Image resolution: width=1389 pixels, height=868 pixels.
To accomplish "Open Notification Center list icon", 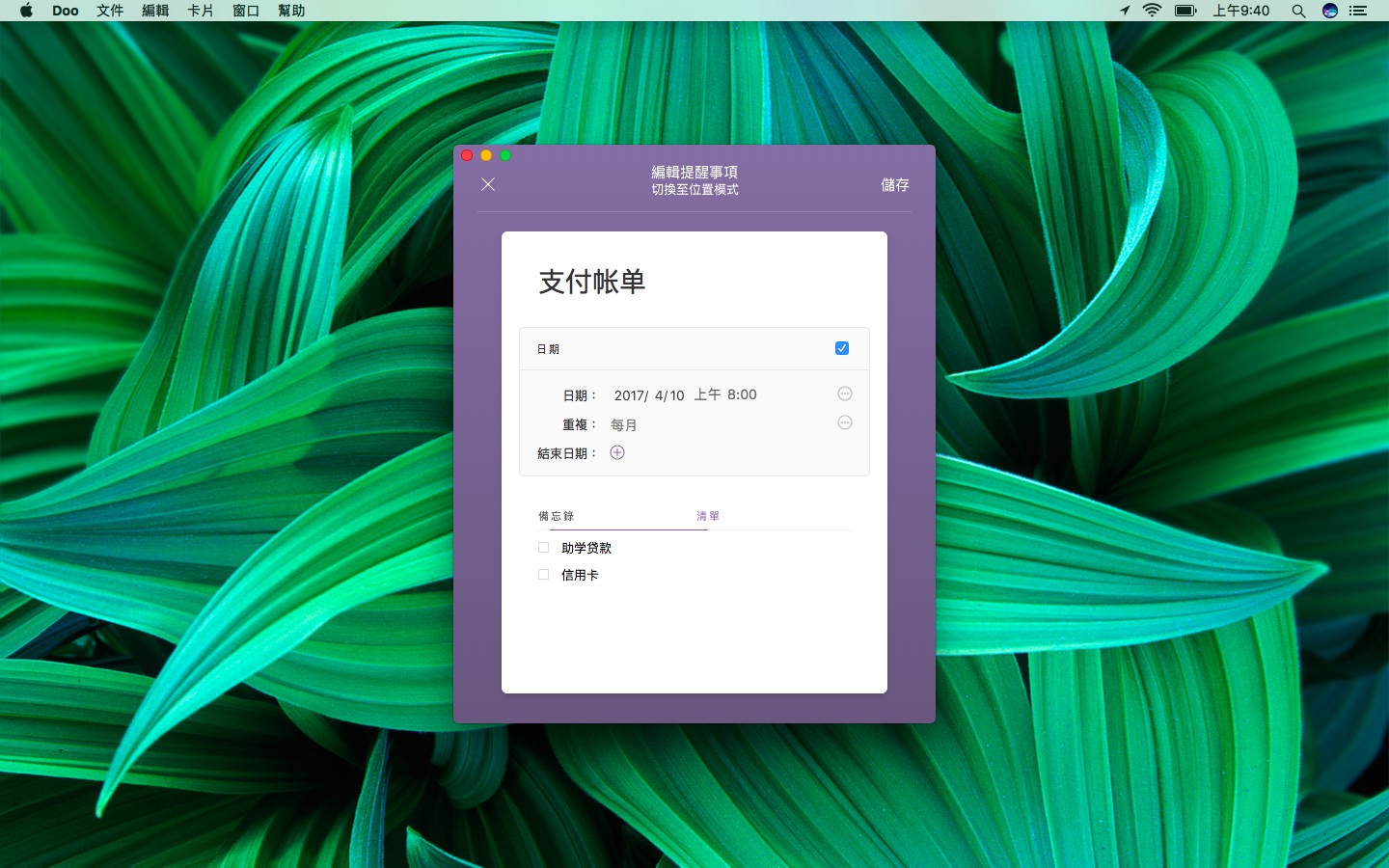I will point(1358,11).
